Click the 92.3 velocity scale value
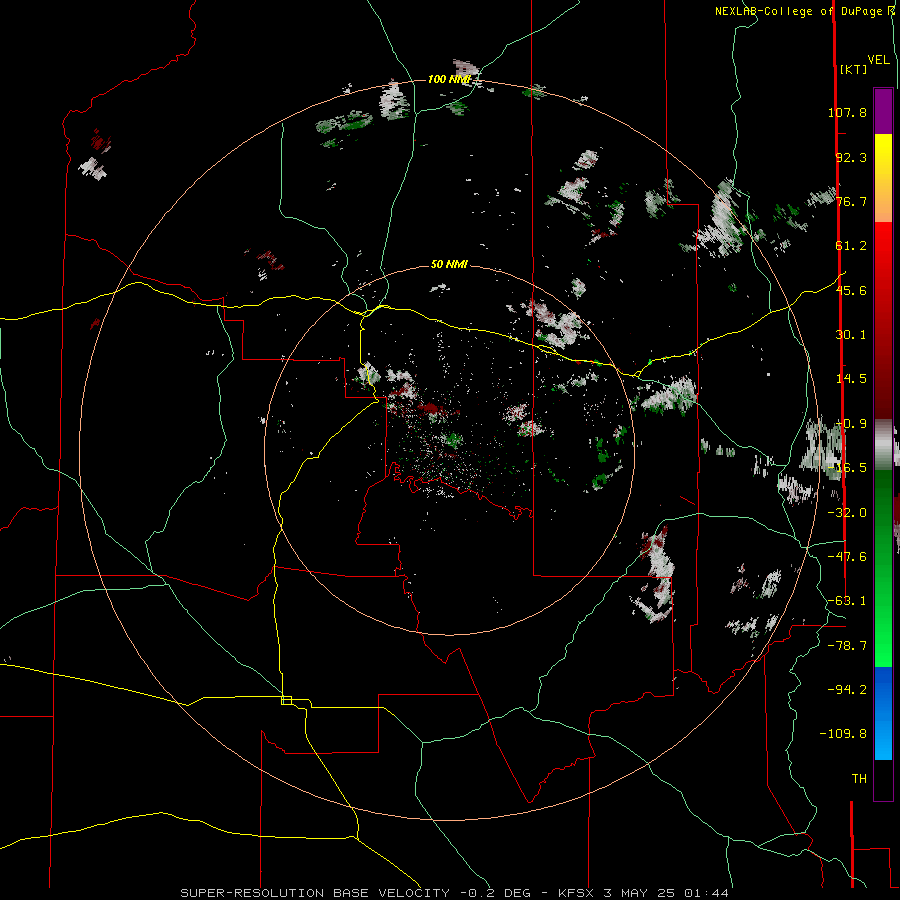Screen dimensions: 900x900 (x=851, y=157)
